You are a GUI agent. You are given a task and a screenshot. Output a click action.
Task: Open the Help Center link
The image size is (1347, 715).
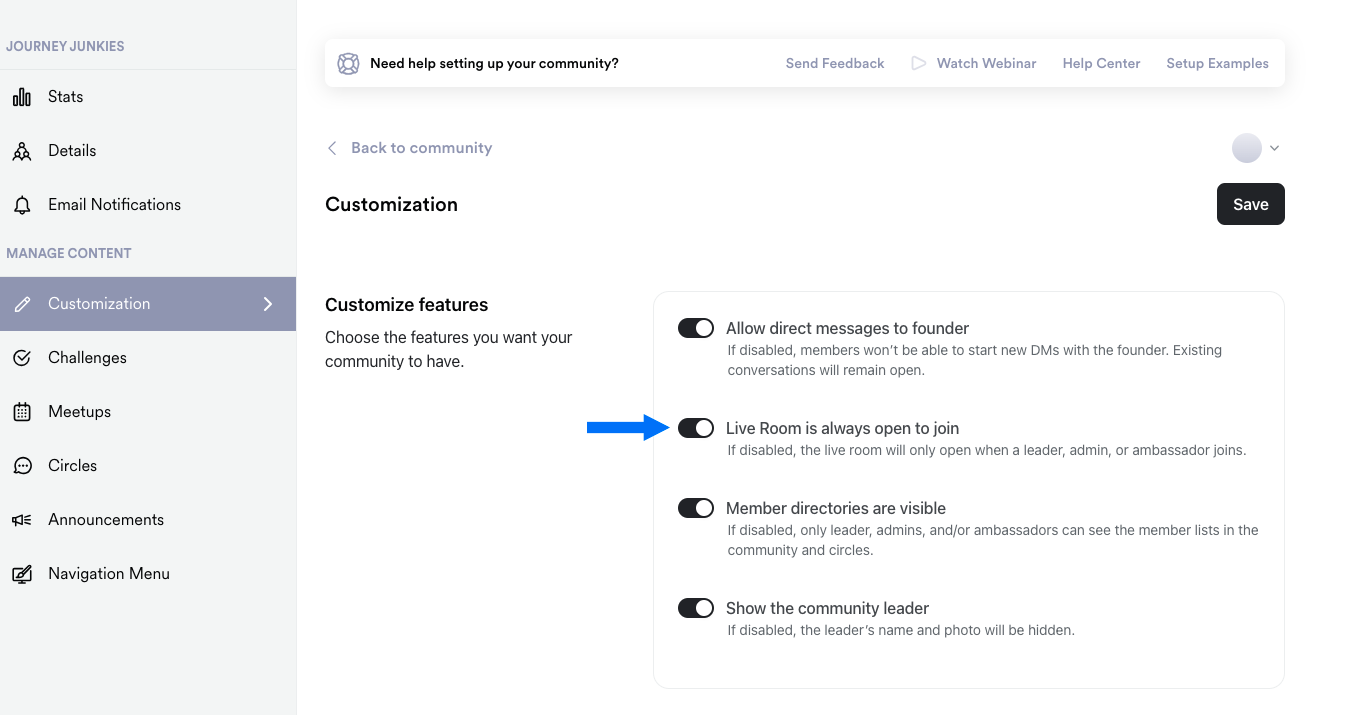[x=1101, y=63]
